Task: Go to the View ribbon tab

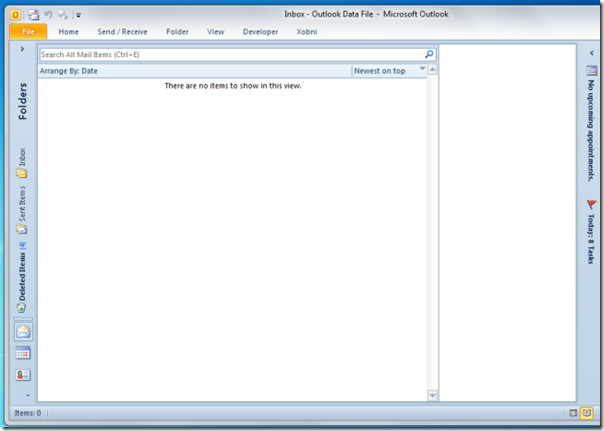Action: (x=215, y=32)
